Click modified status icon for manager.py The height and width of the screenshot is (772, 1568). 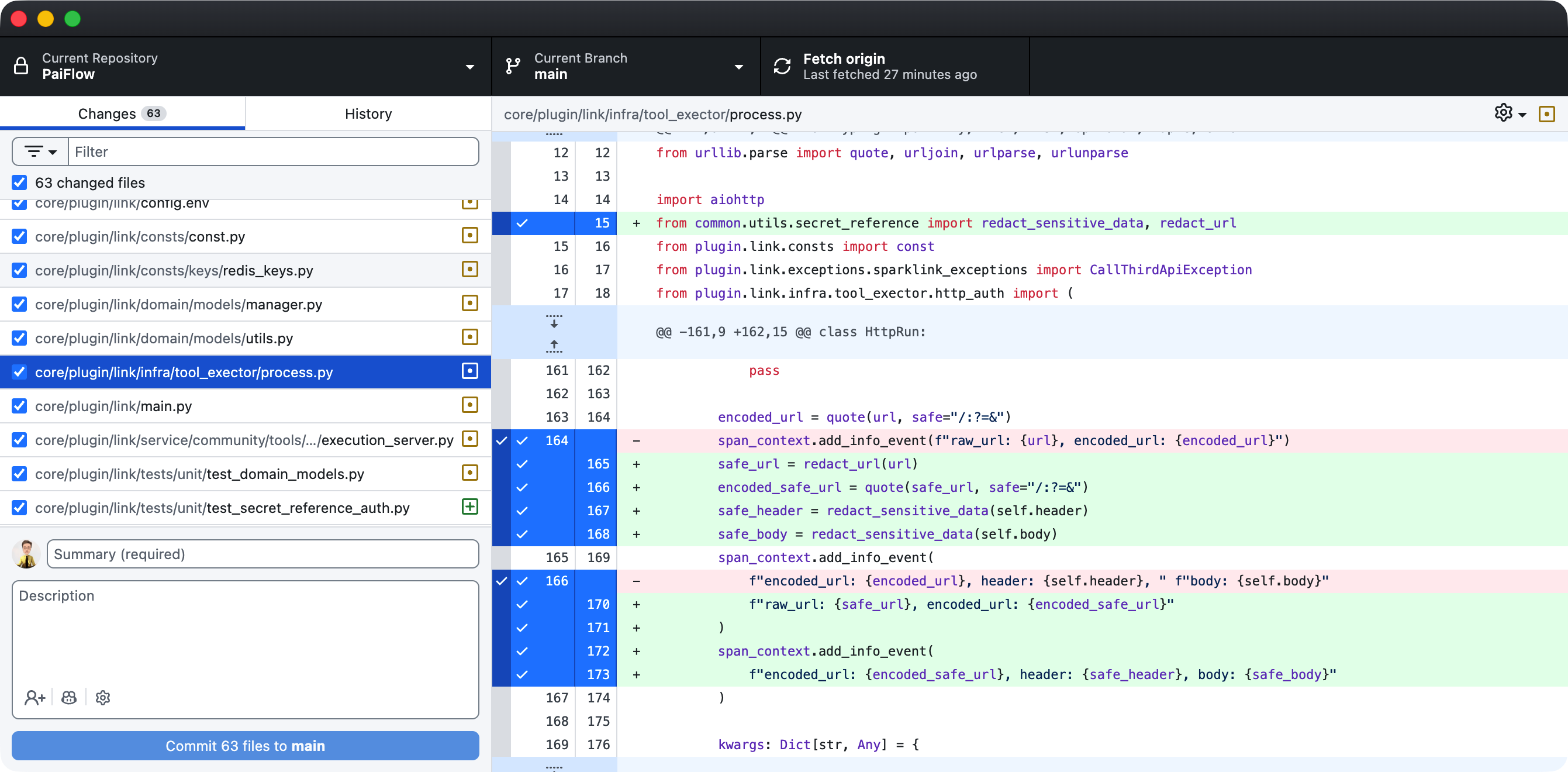pyautogui.click(x=470, y=303)
